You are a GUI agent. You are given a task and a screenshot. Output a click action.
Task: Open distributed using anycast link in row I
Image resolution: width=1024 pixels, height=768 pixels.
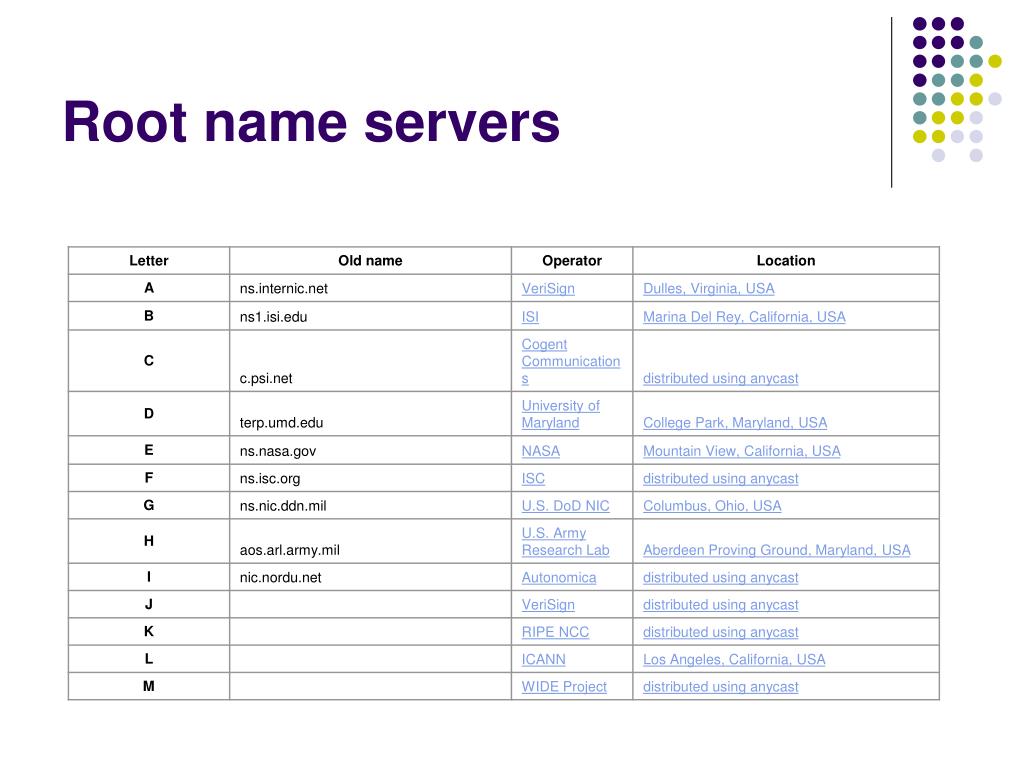click(x=720, y=578)
